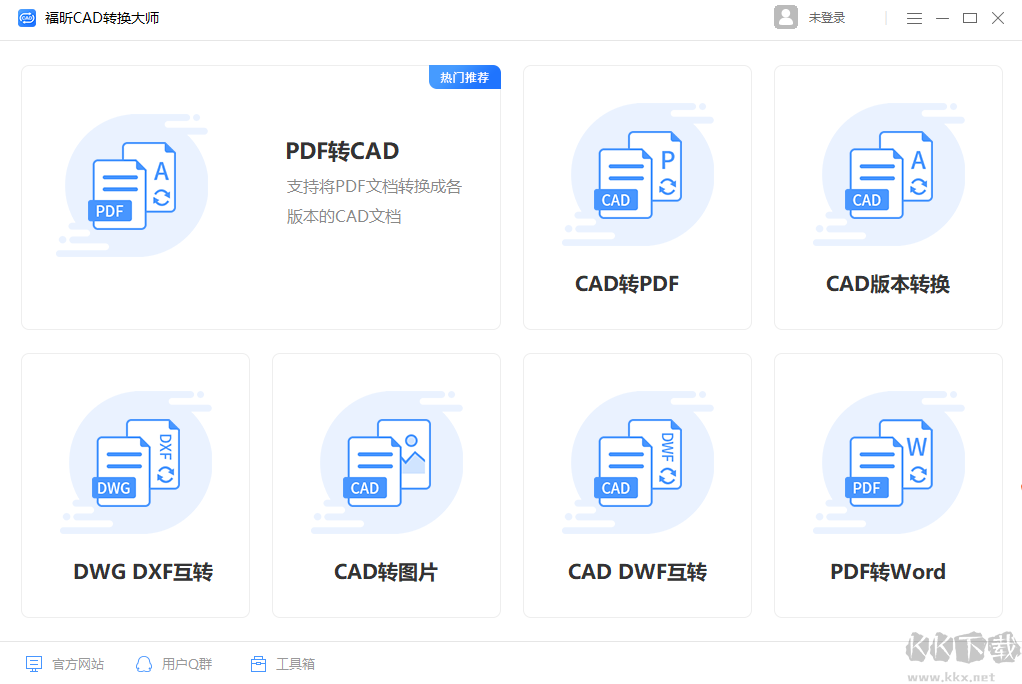
Task: Click the PDF document icon with refresh arrows
Action: 134,185
